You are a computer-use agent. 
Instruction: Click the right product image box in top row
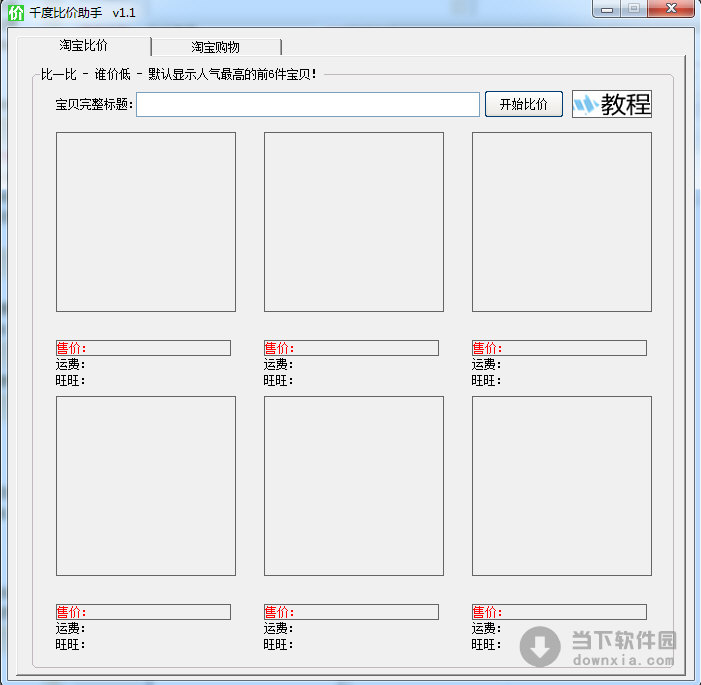pyautogui.click(x=562, y=222)
